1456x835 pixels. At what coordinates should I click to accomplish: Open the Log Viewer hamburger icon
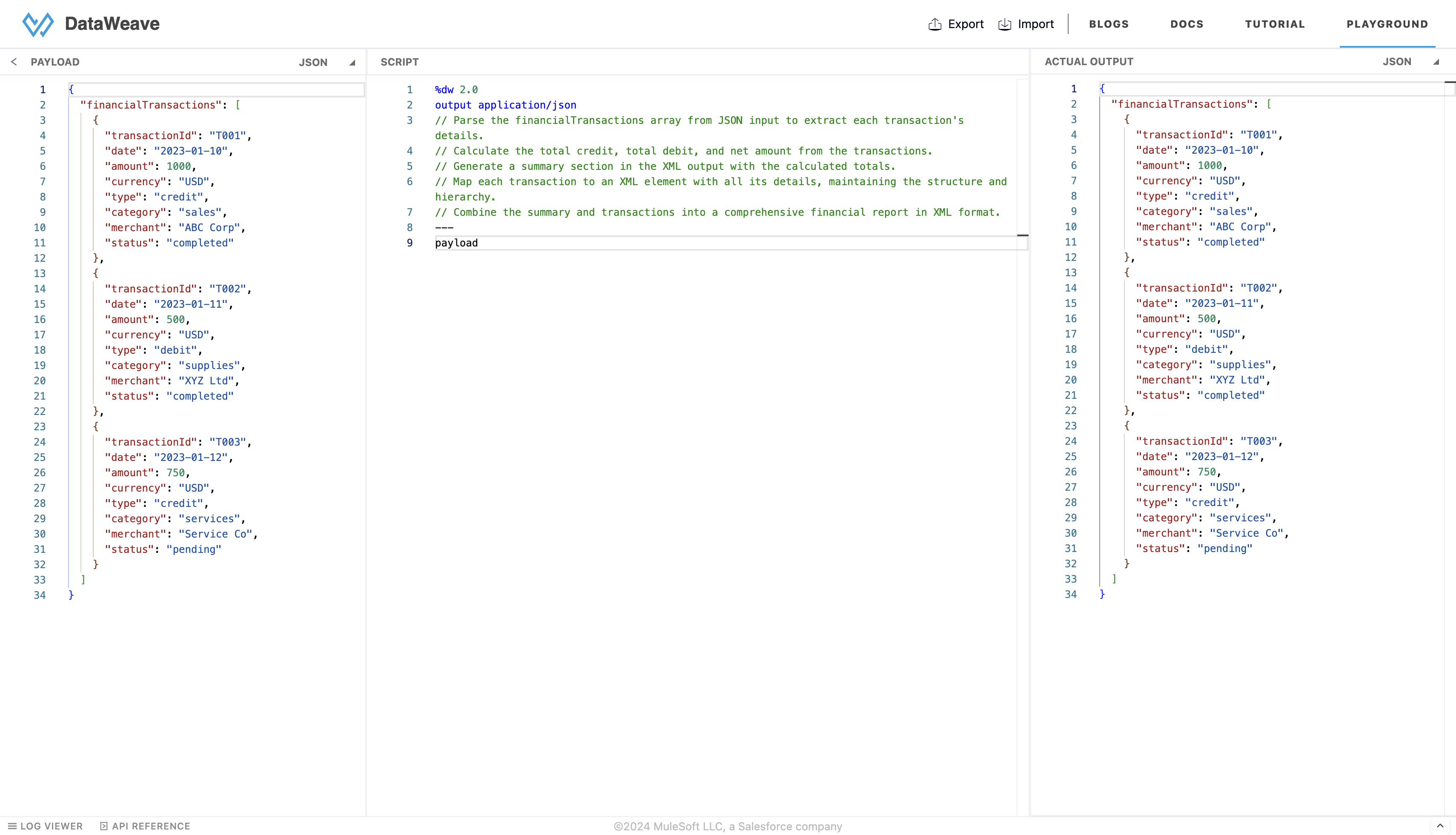pyautogui.click(x=13, y=826)
